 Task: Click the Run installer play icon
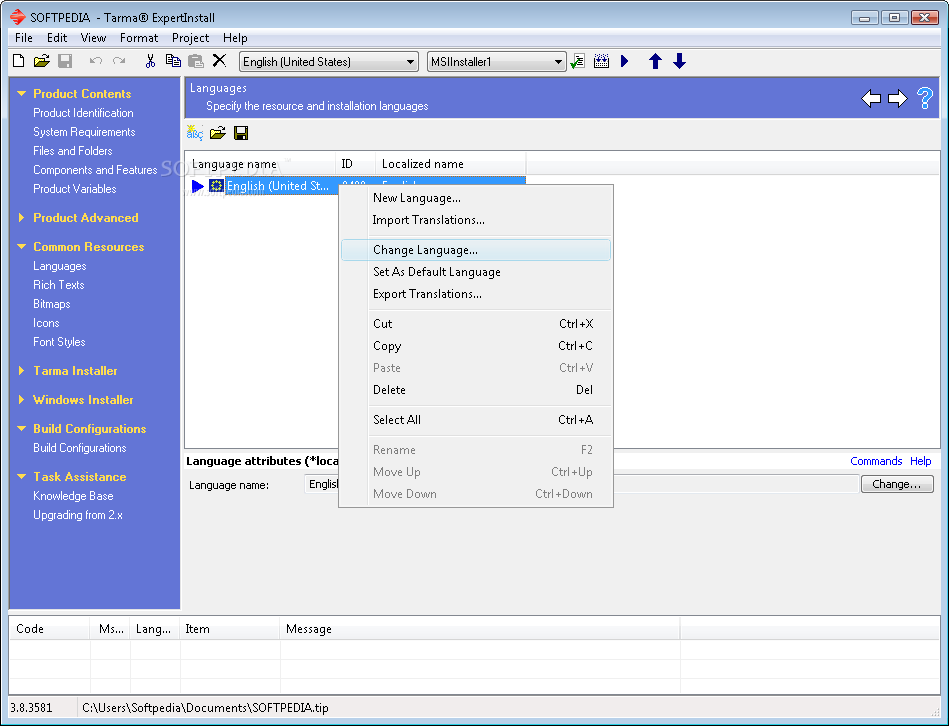[x=625, y=61]
